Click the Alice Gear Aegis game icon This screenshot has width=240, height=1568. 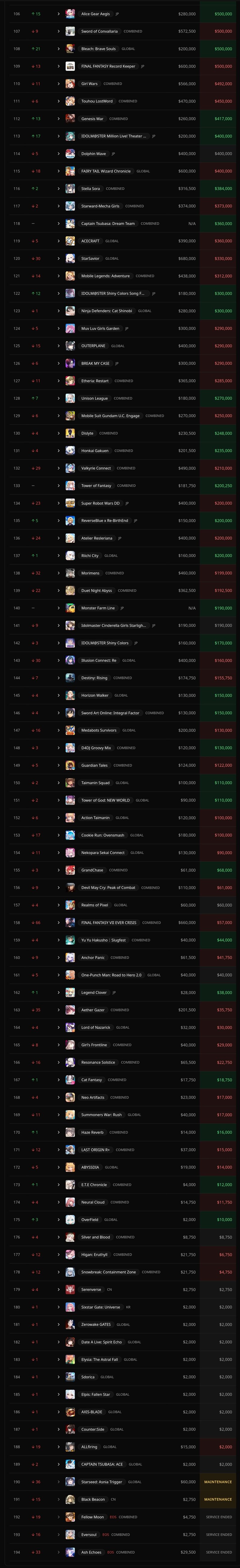pos(70,14)
